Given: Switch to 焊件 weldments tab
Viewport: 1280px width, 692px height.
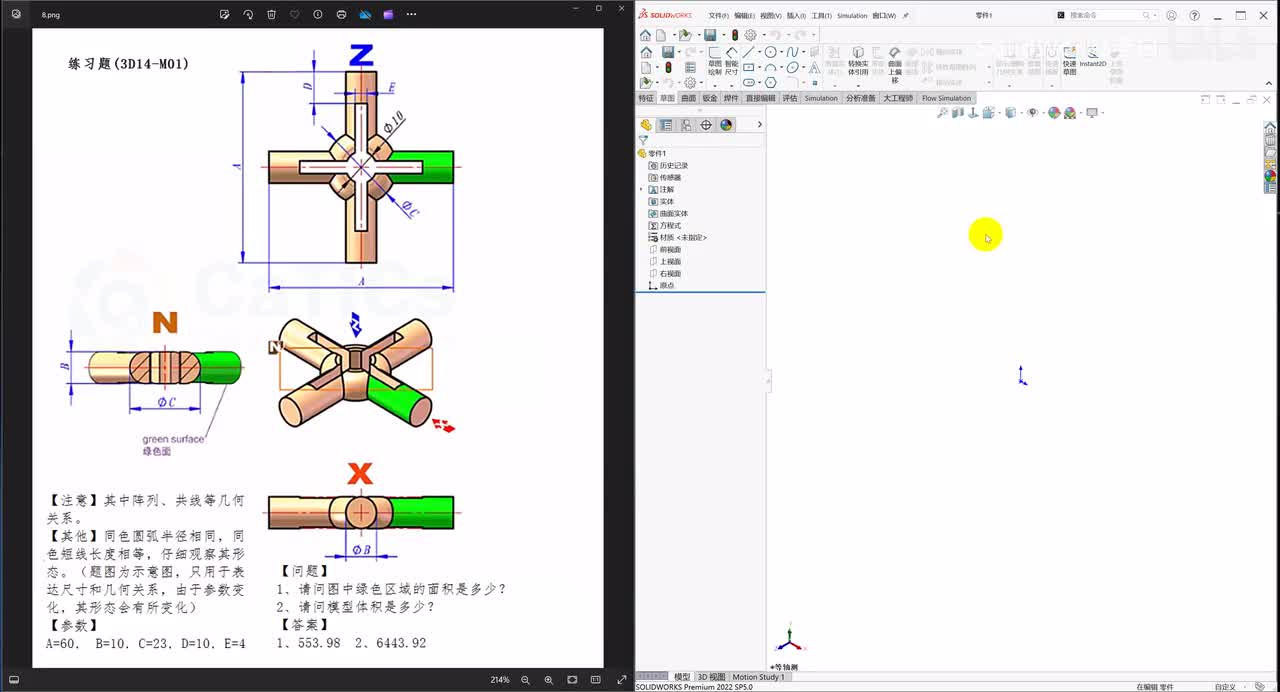Looking at the screenshot, I should click(x=731, y=98).
